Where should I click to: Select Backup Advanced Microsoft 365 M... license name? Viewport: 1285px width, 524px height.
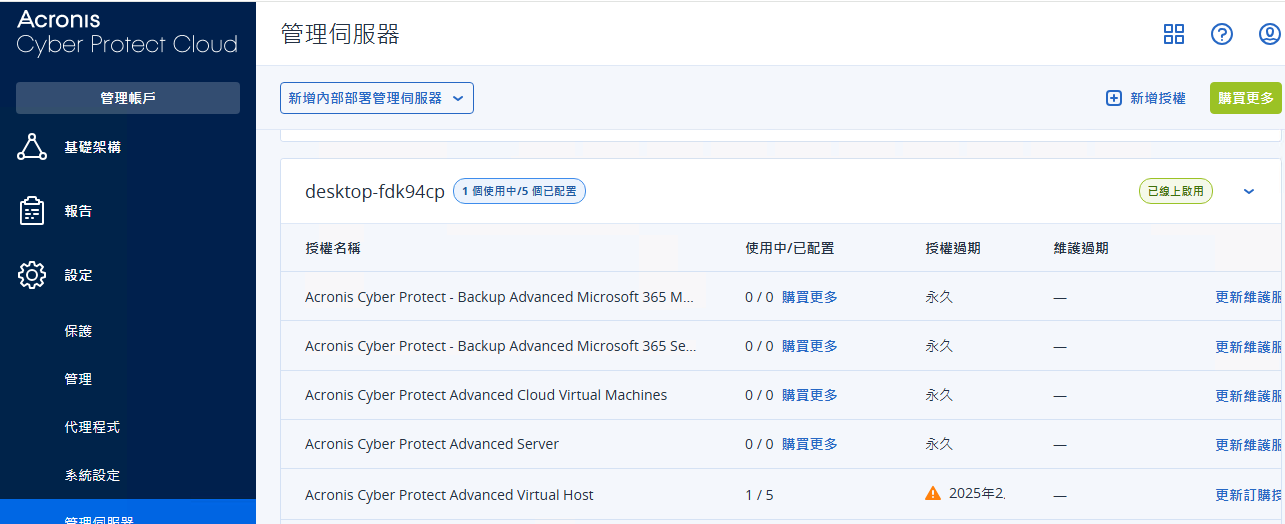[499, 297]
